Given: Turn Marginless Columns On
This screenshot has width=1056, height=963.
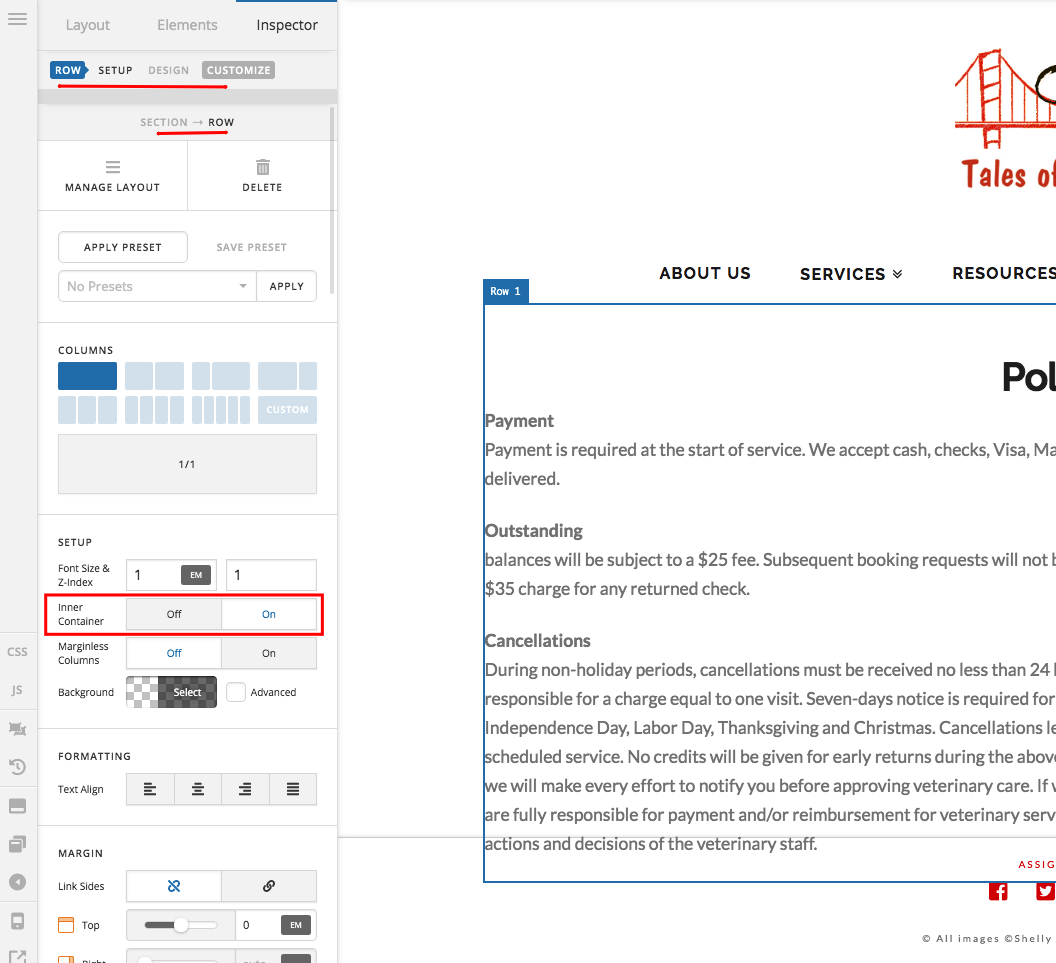Looking at the screenshot, I should [269, 653].
